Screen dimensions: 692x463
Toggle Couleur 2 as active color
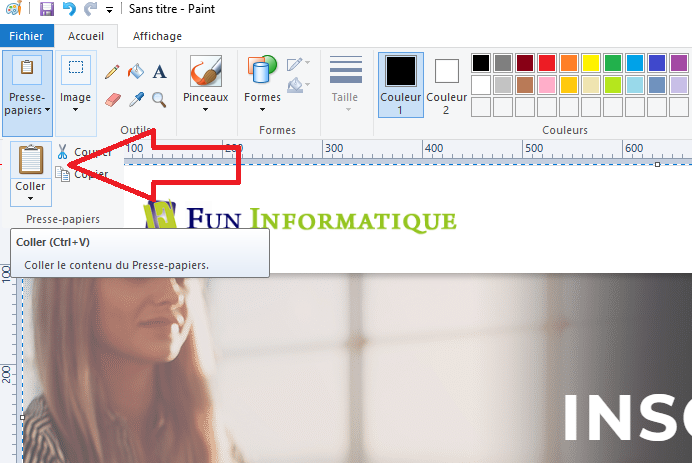pyautogui.click(x=446, y=84)
